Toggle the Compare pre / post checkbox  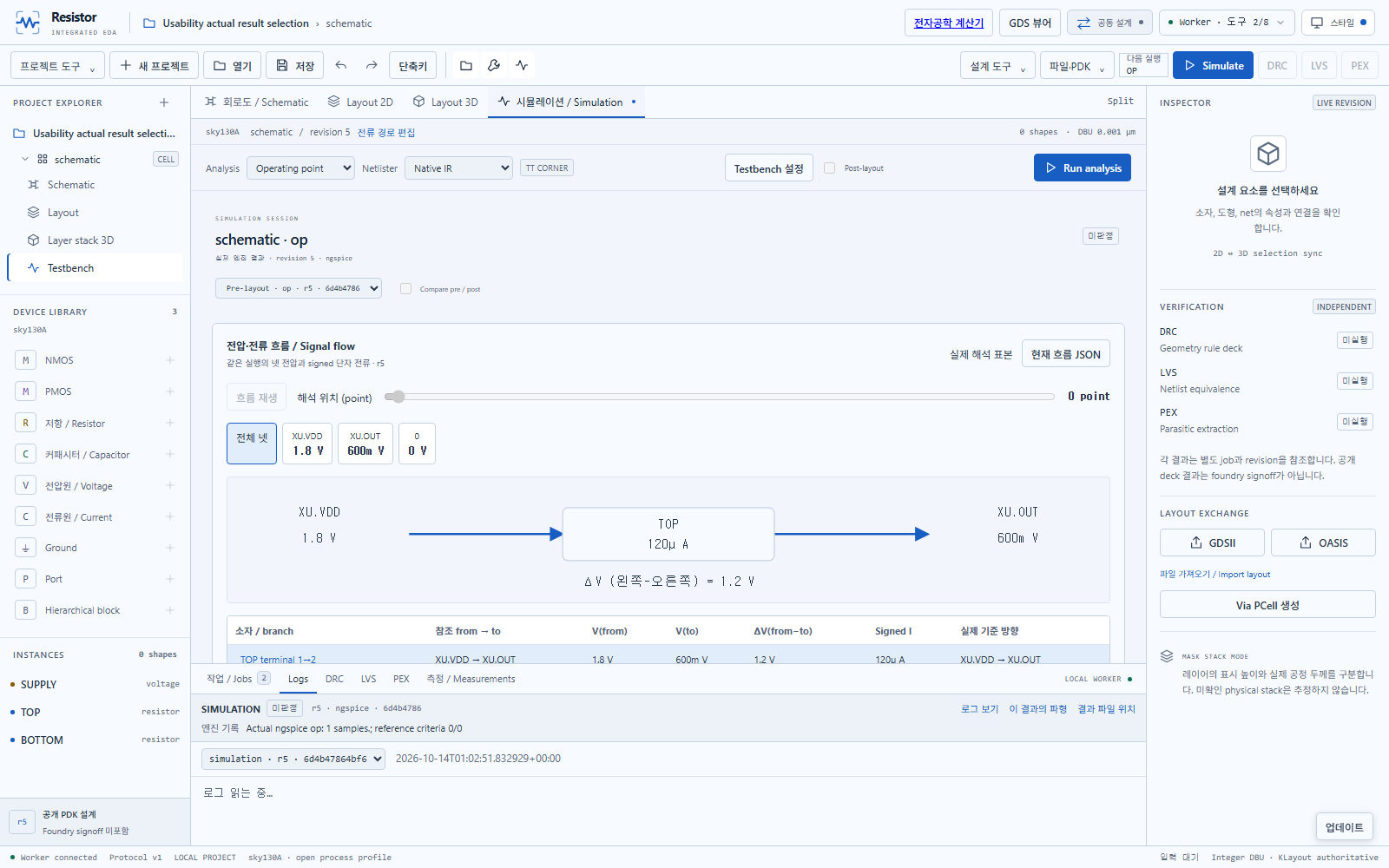coord(405,289)
